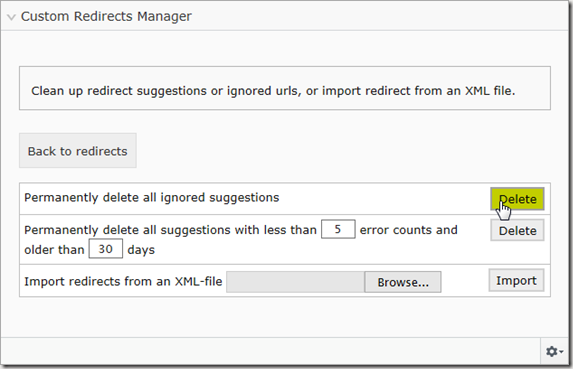
Task: Click the 'error counts and' text
Action: (409, 230)
